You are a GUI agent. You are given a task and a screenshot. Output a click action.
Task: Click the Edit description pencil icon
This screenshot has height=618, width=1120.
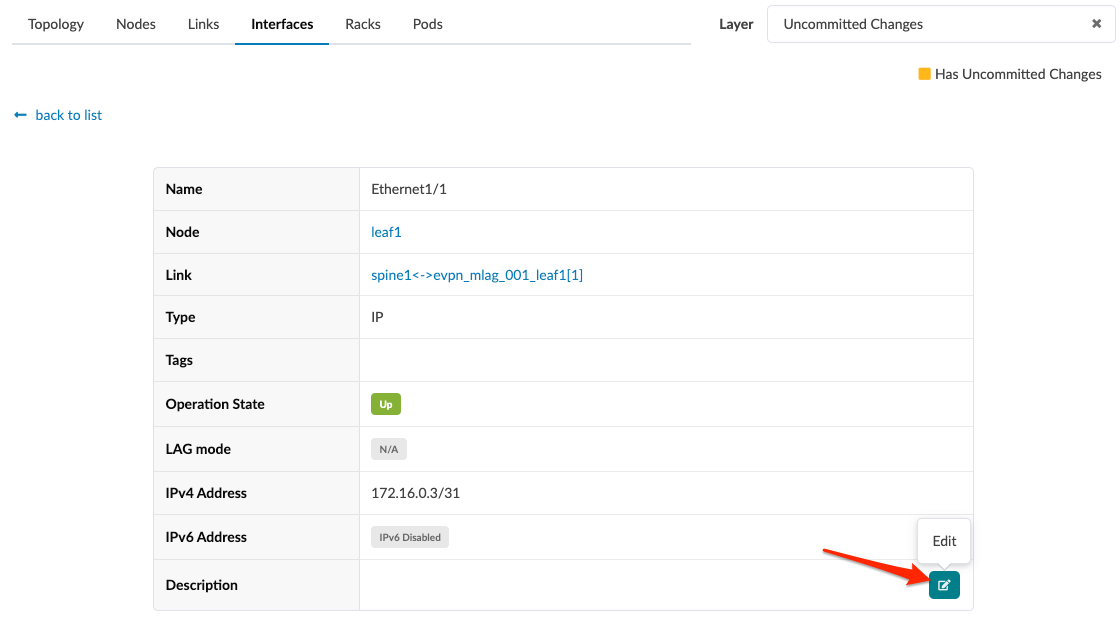944,585
